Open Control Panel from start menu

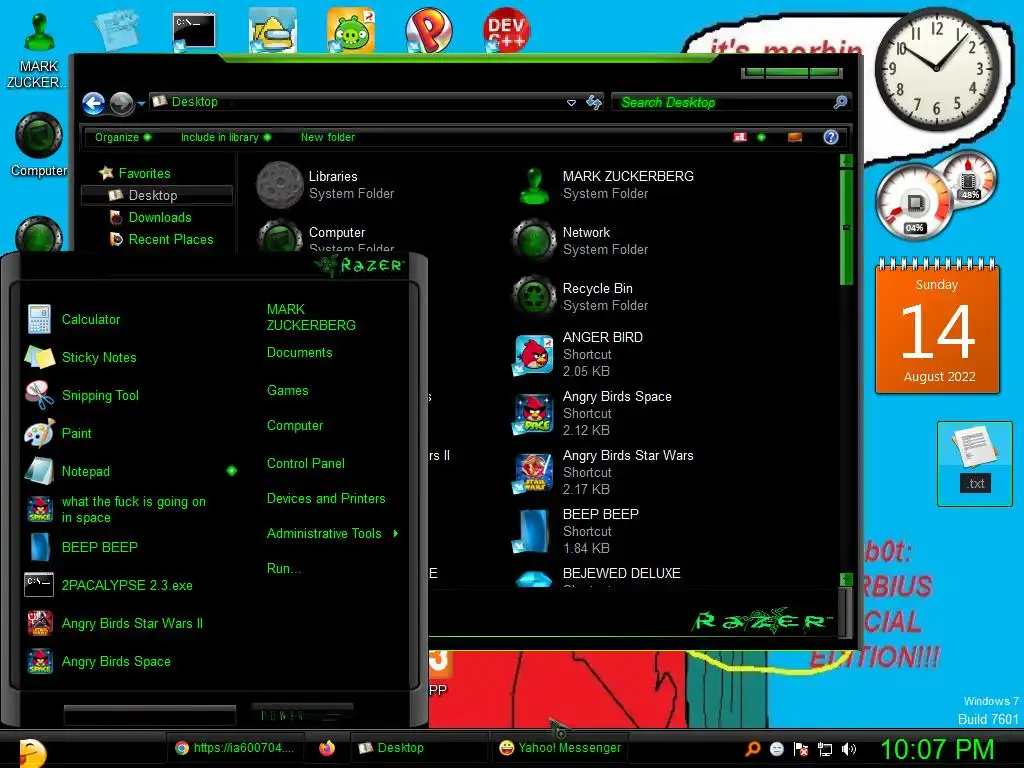306,463
